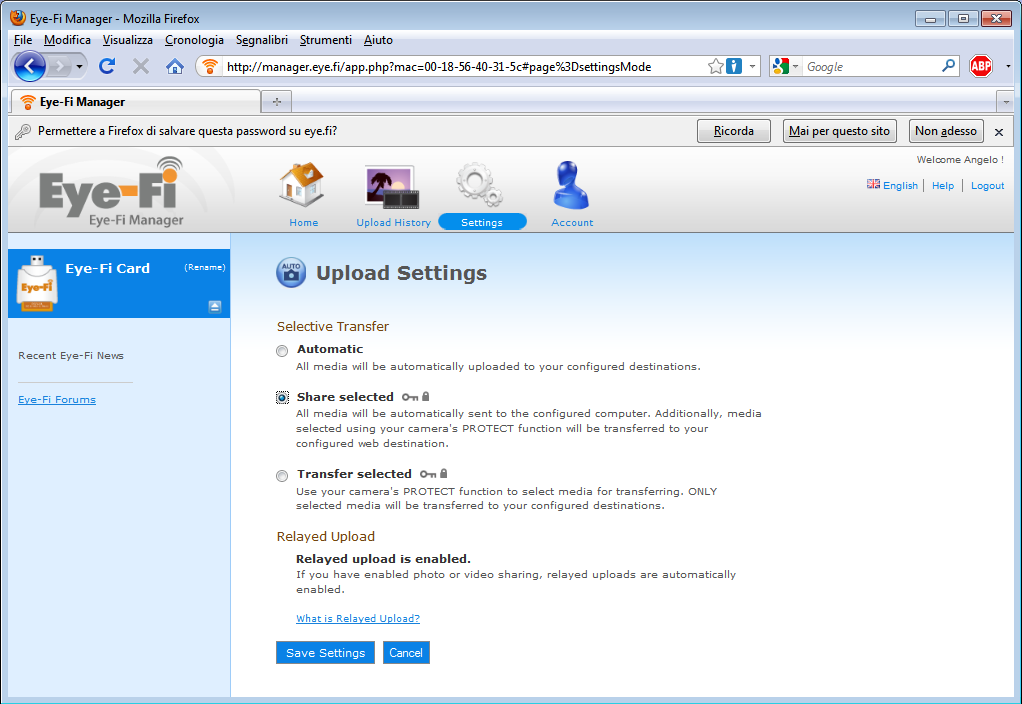1022x704 pixels.
Task: Click the Account person icon
Action: pos(571,185)
